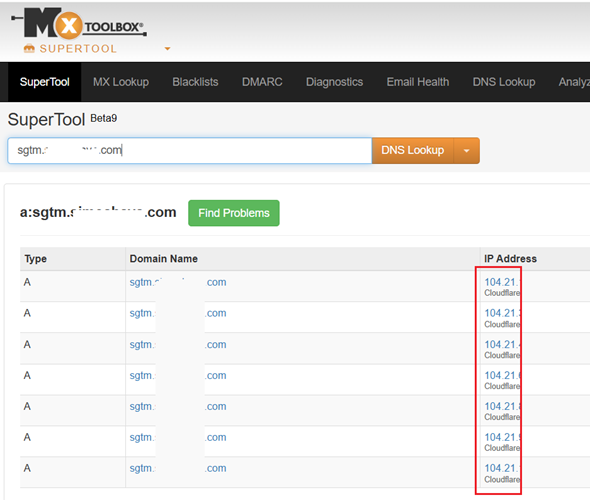Open the MX Lookup tab
Image resolution: width=590 pixels, height=500 pixels.
pos(121,82)
